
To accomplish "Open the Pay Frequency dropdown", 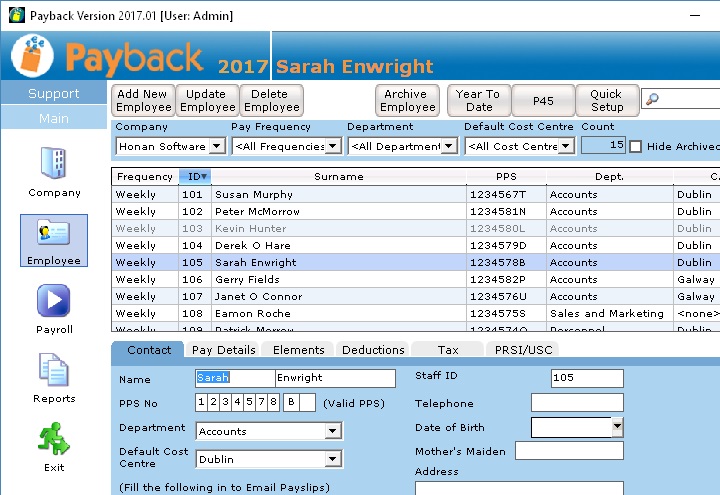I will [333, 146].
